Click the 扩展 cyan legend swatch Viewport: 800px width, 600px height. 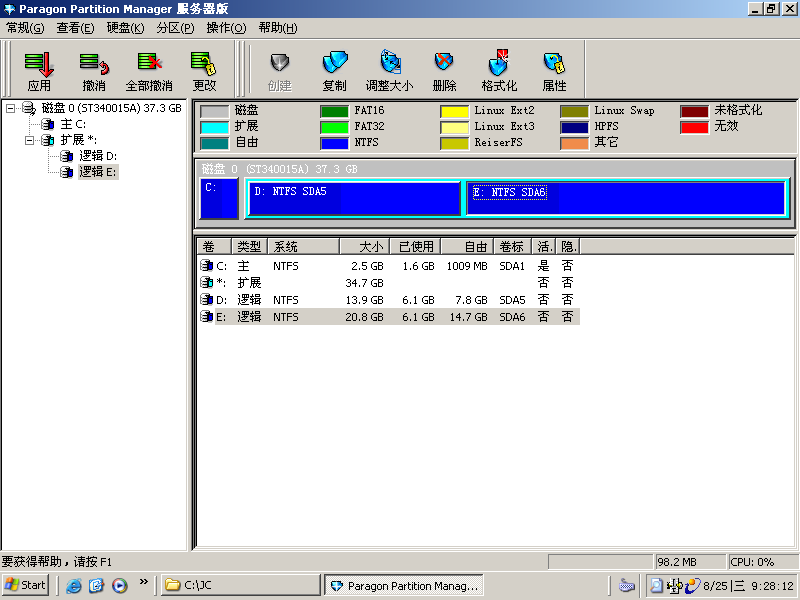tap(214, 127)
